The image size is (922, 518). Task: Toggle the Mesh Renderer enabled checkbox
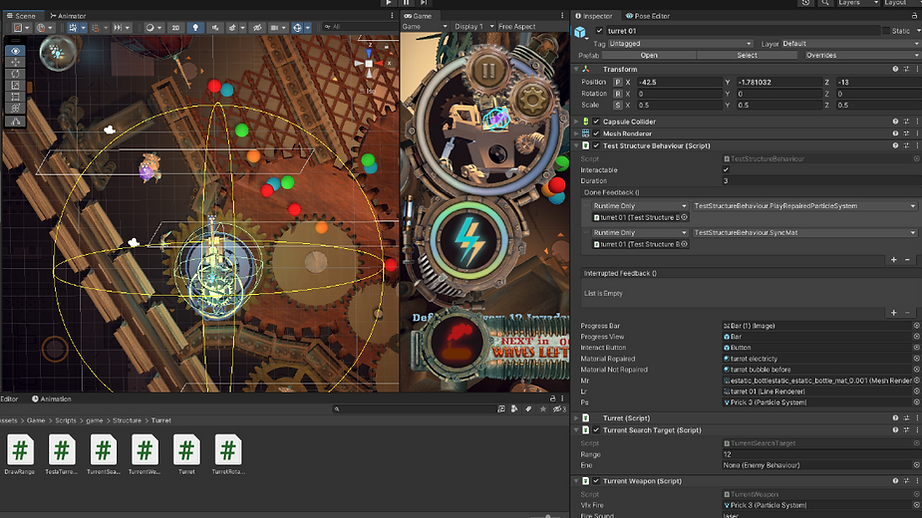point(596,133)
